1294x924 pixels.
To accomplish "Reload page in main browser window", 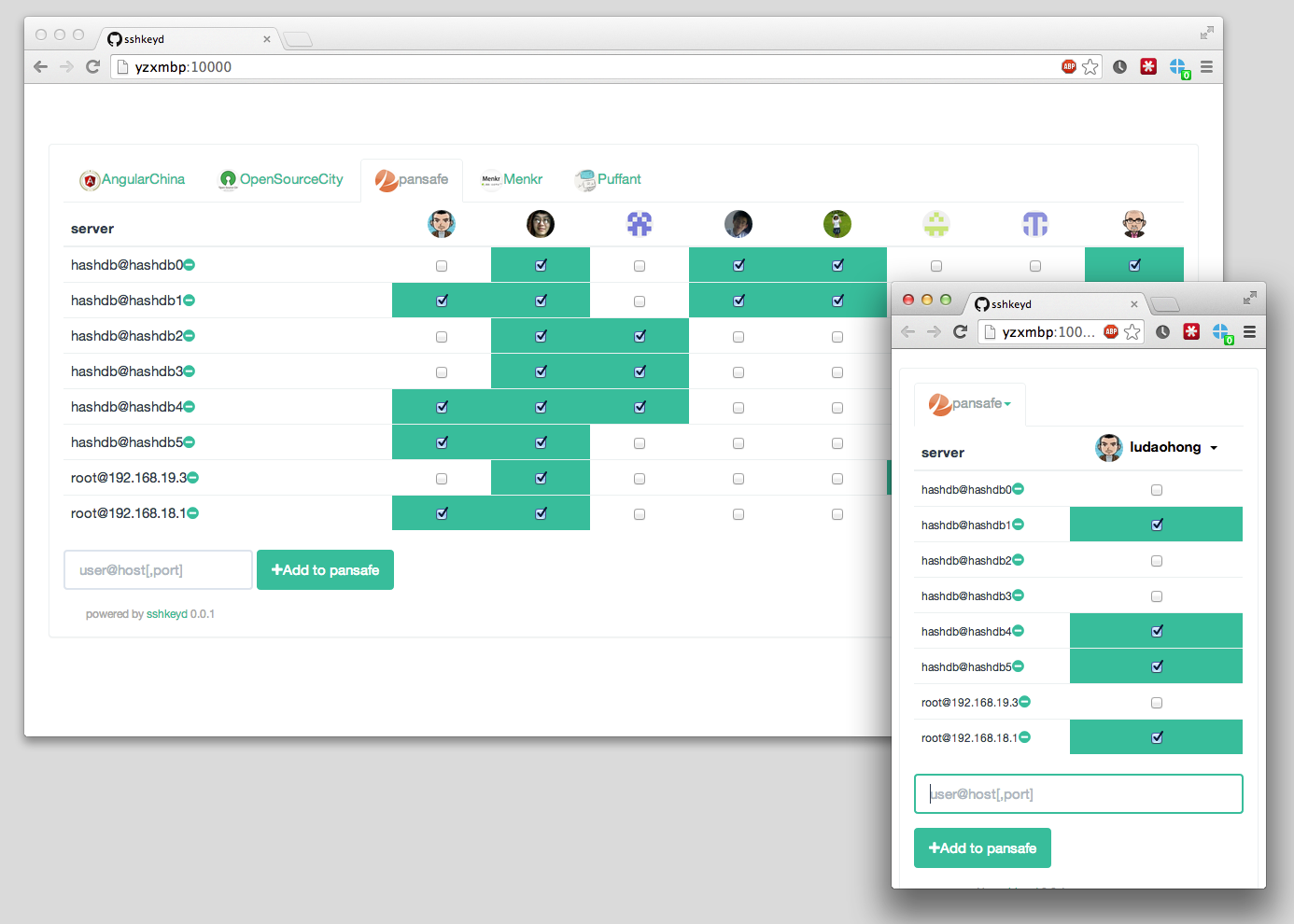I will click(x=92, y=66).
